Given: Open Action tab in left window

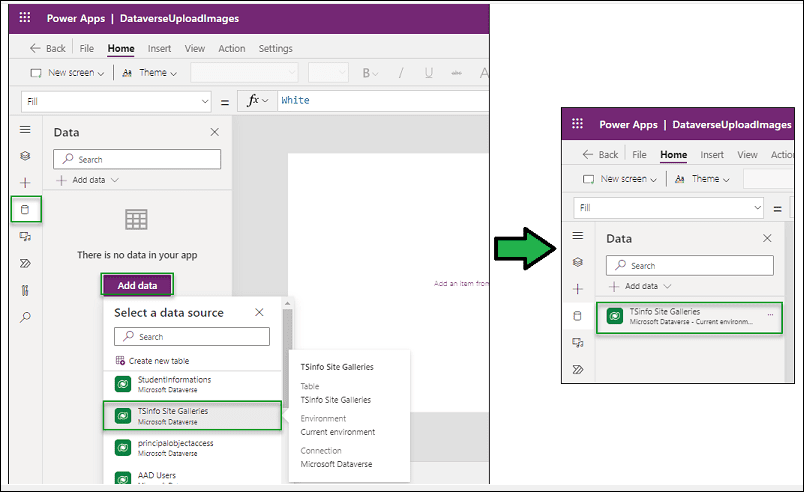Looking at the screenshot, I should [232, 48].
